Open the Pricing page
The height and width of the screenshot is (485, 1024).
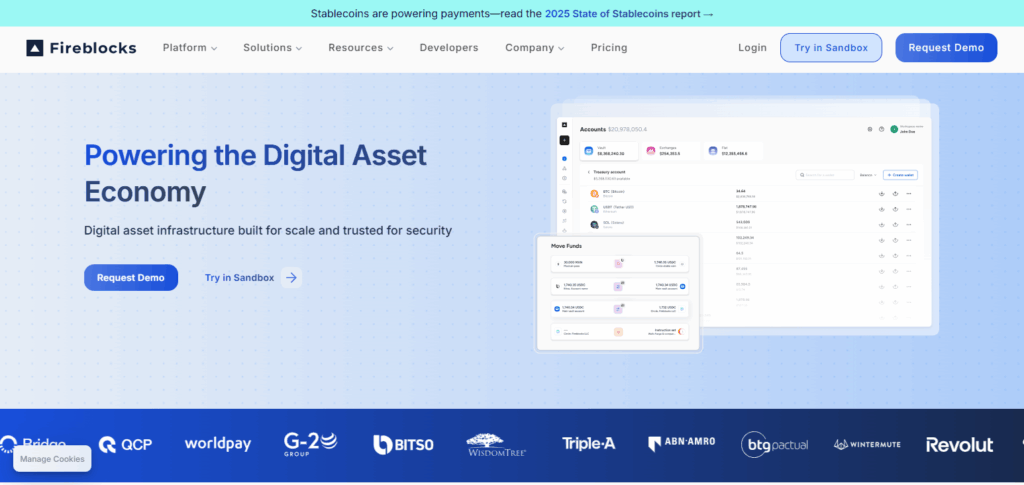pos(609,48)
